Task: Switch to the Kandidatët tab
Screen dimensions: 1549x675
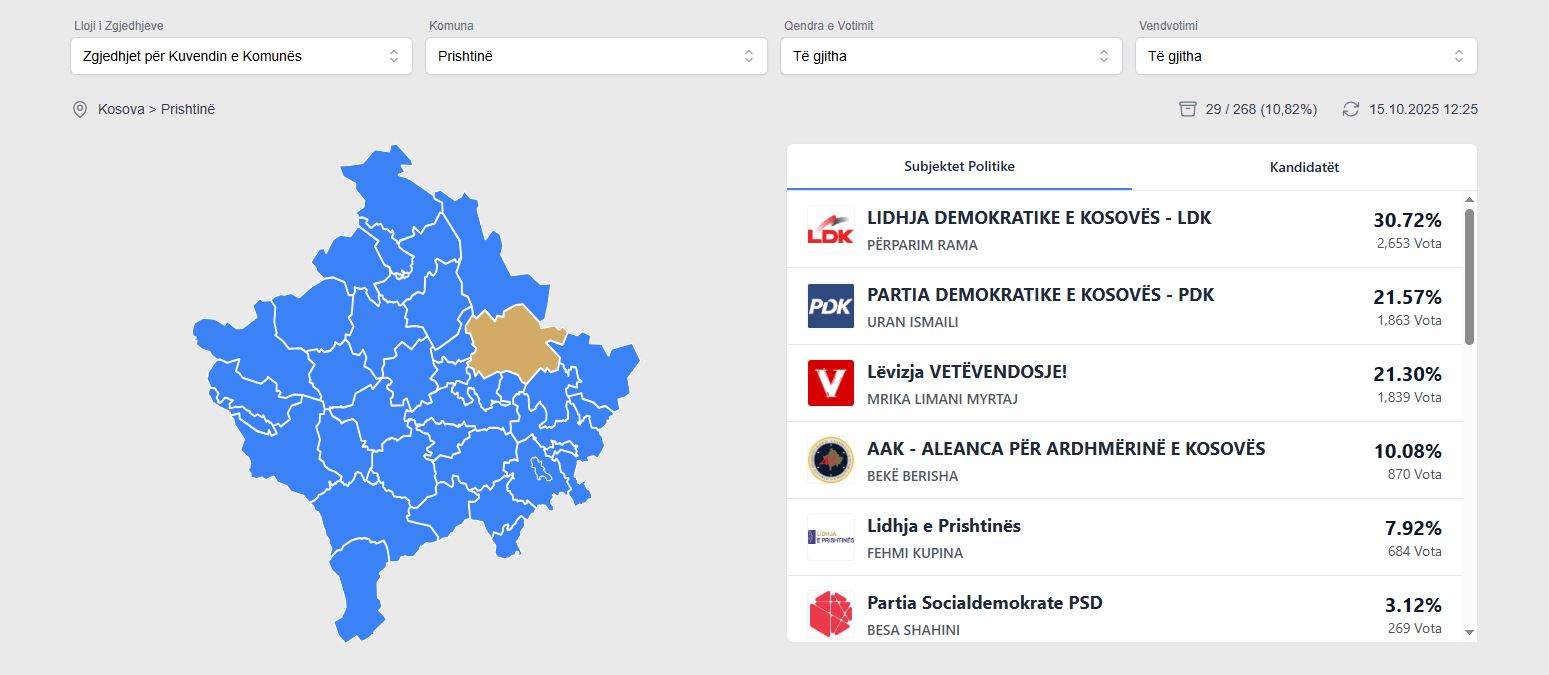Action: pyautogui.click(x=1304, y=167)
